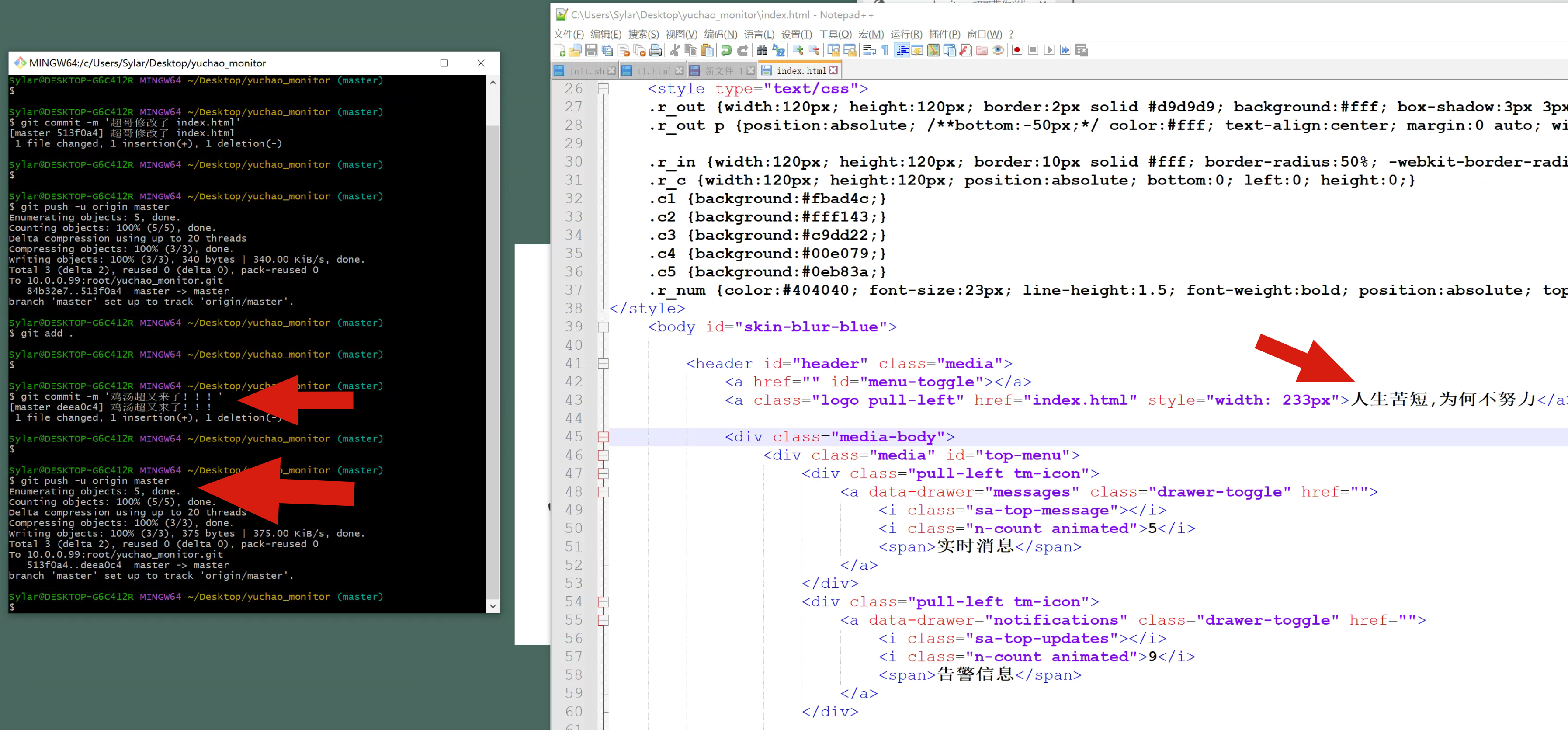Open the 搜索(S) search menu
Viewport: 1568px width, 730px height.
click(643, 34)
